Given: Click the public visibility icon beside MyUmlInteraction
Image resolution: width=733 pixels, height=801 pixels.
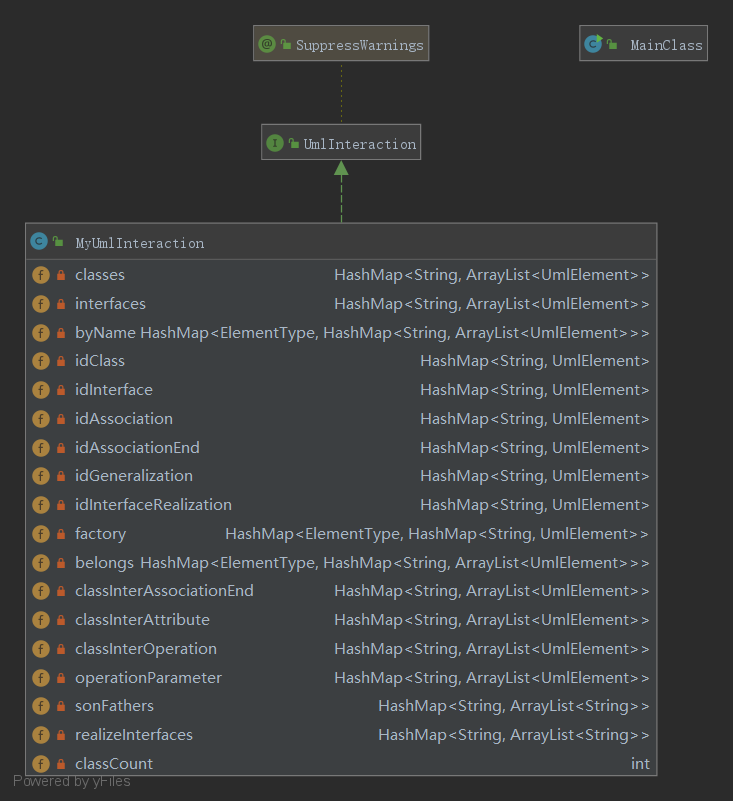Looking at the screenshot, I should coord(58,241).
